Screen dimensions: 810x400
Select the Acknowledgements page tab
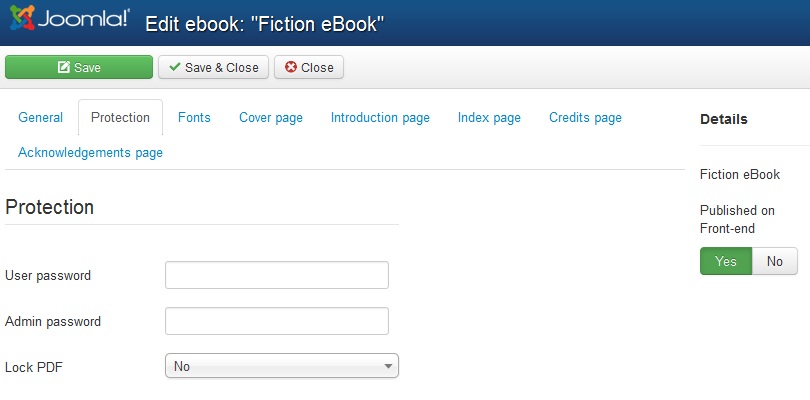point(90,152)
